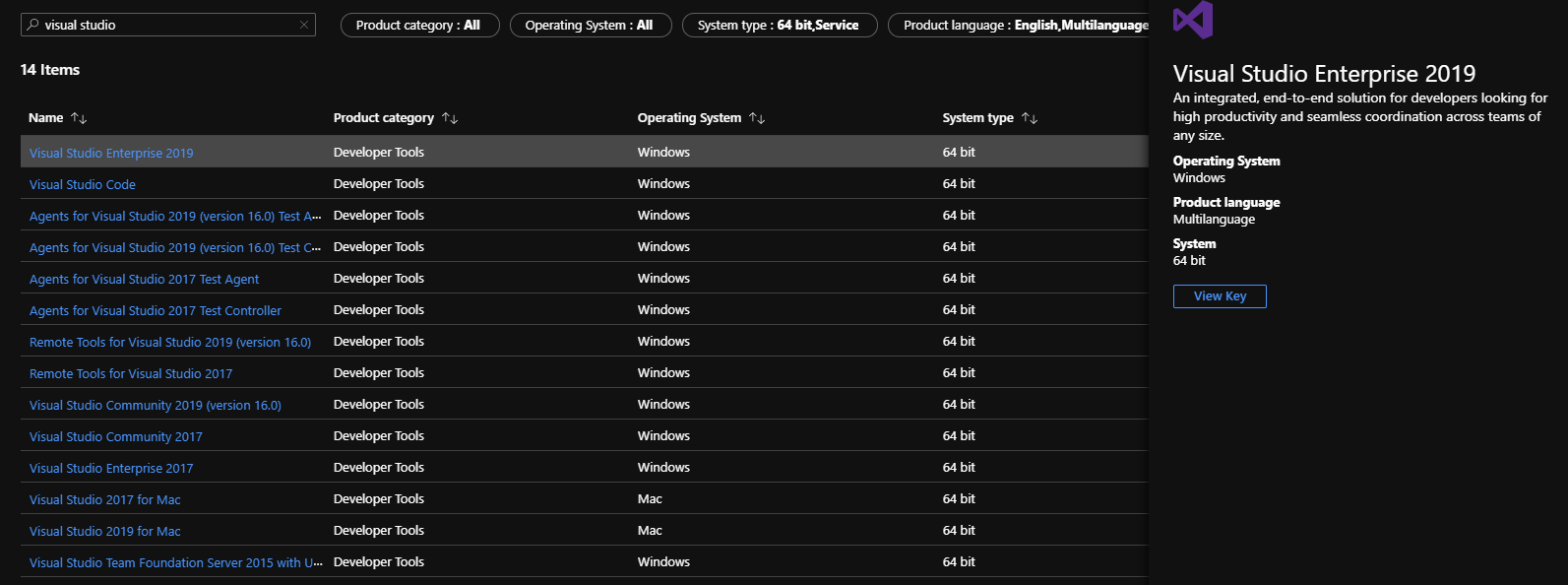Open Agents for Visual Studio 2019 Test C… link
Image resolution: width=1568 pixels, height=585 pixels.
[175, 247]
